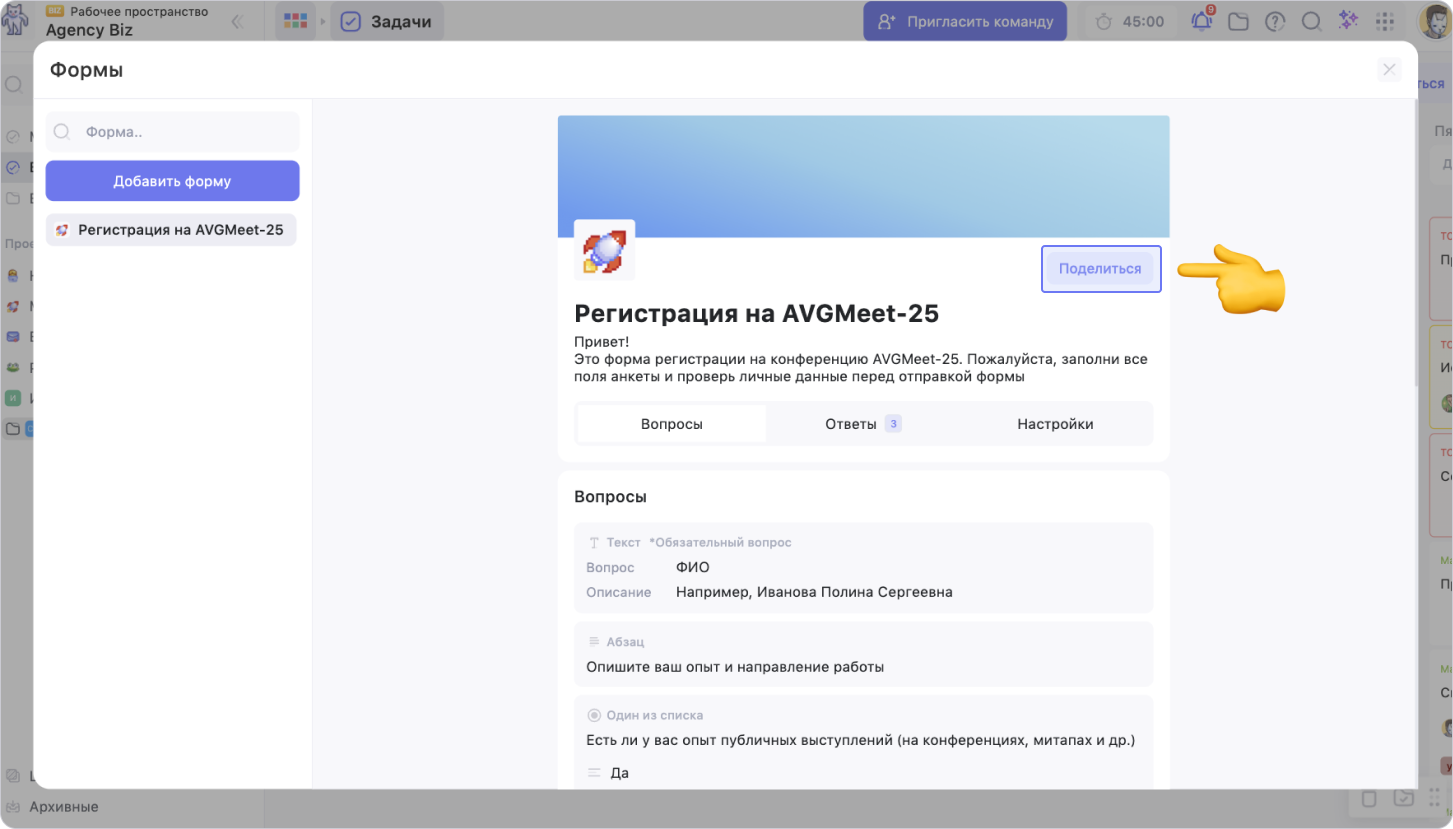Viewport: 1453px width, 829px height.
Task: Click Добавить форму button
Action: [x=172, y=181]
